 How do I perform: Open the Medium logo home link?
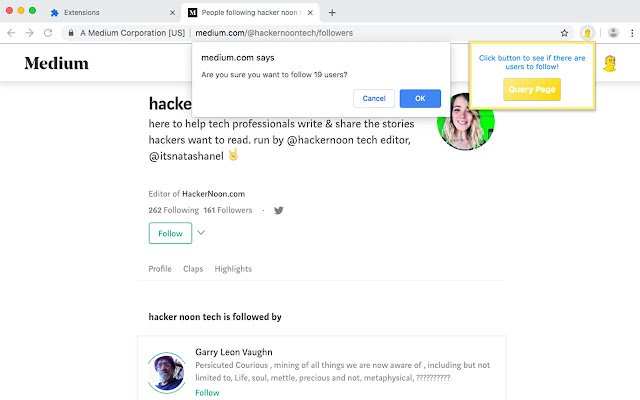(56, 63)
